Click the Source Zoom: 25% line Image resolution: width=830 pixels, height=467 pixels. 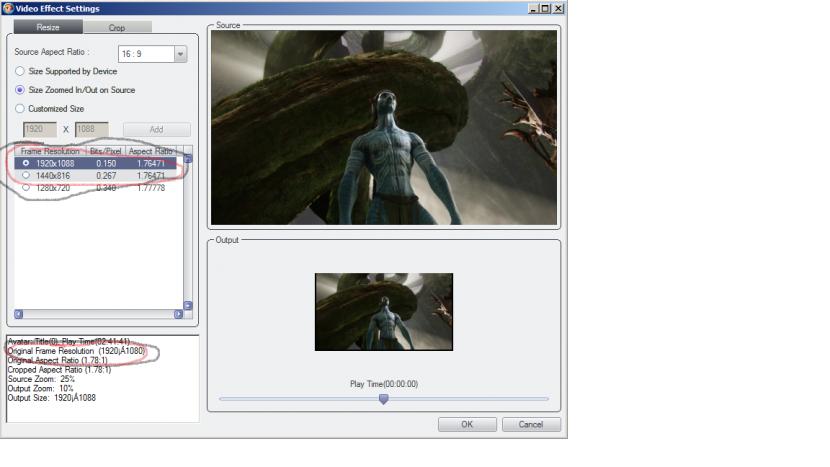41,379
